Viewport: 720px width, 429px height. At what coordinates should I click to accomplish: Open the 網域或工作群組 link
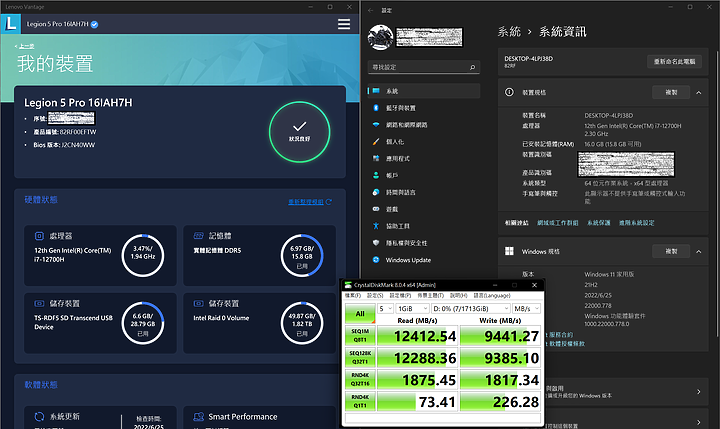557,223
